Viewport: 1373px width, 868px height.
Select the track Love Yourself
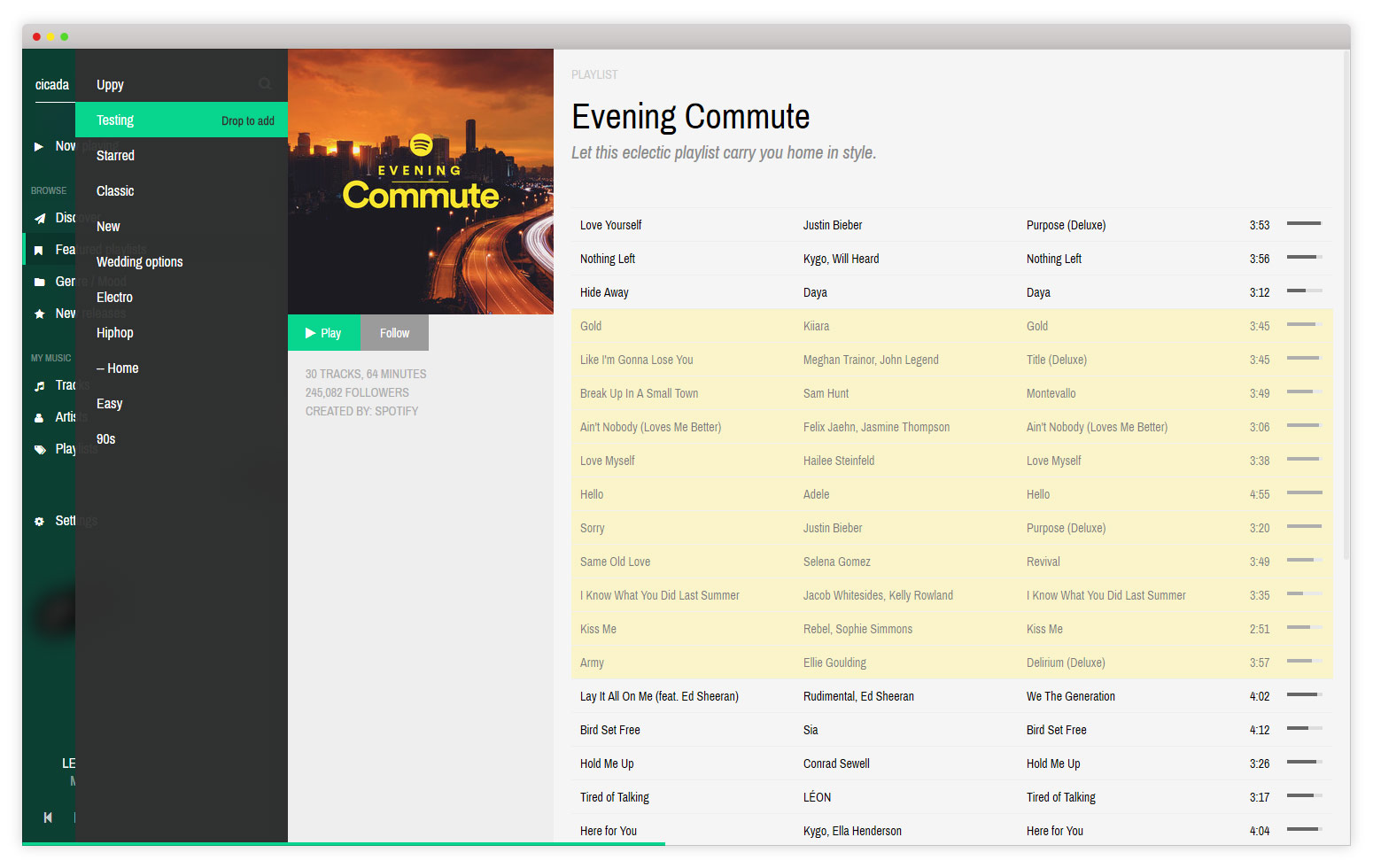click(x=611, y=225)
